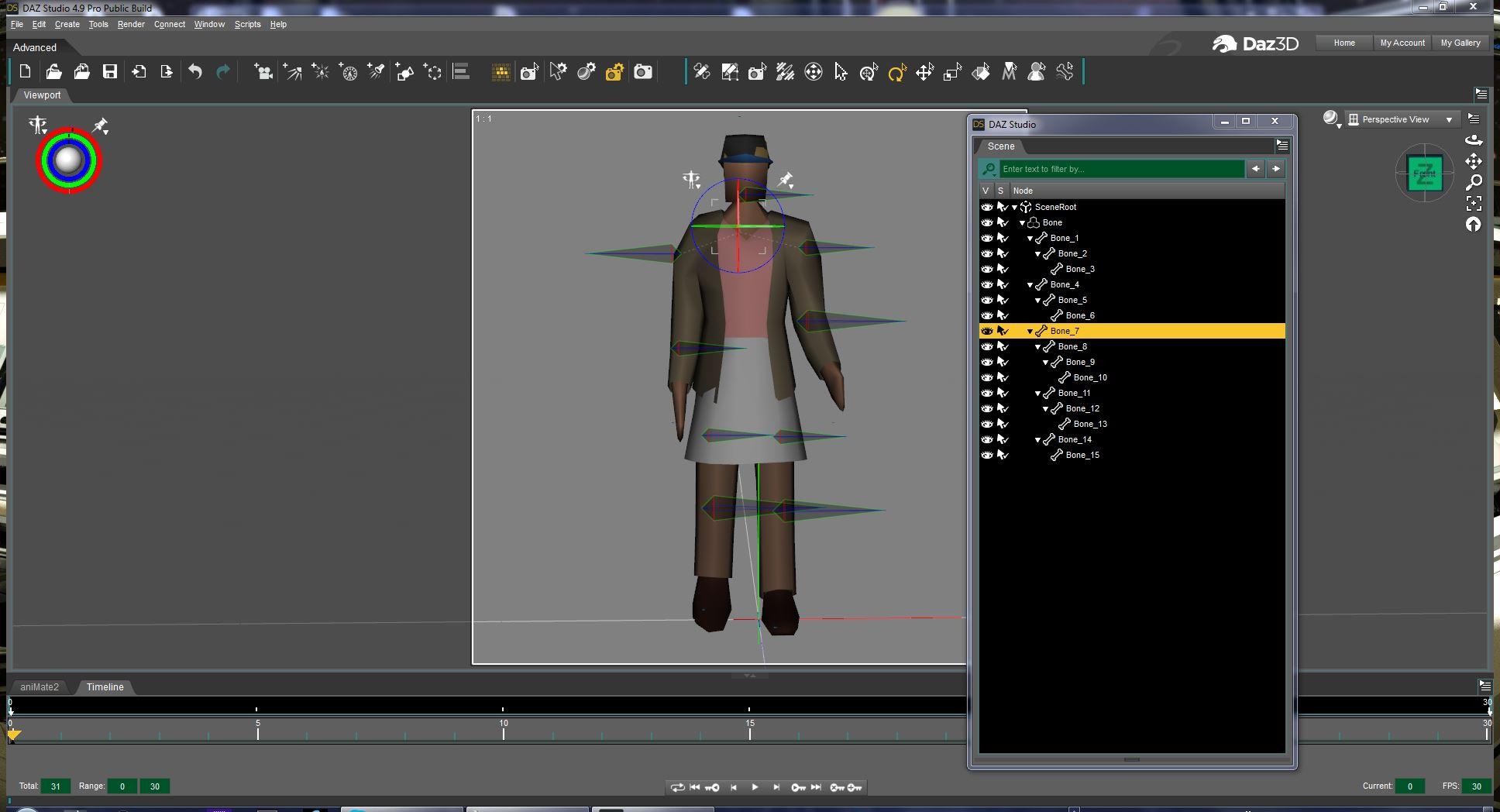
Task: Collapse the SceneRoot node
Action: click(x=1014, y=208)
